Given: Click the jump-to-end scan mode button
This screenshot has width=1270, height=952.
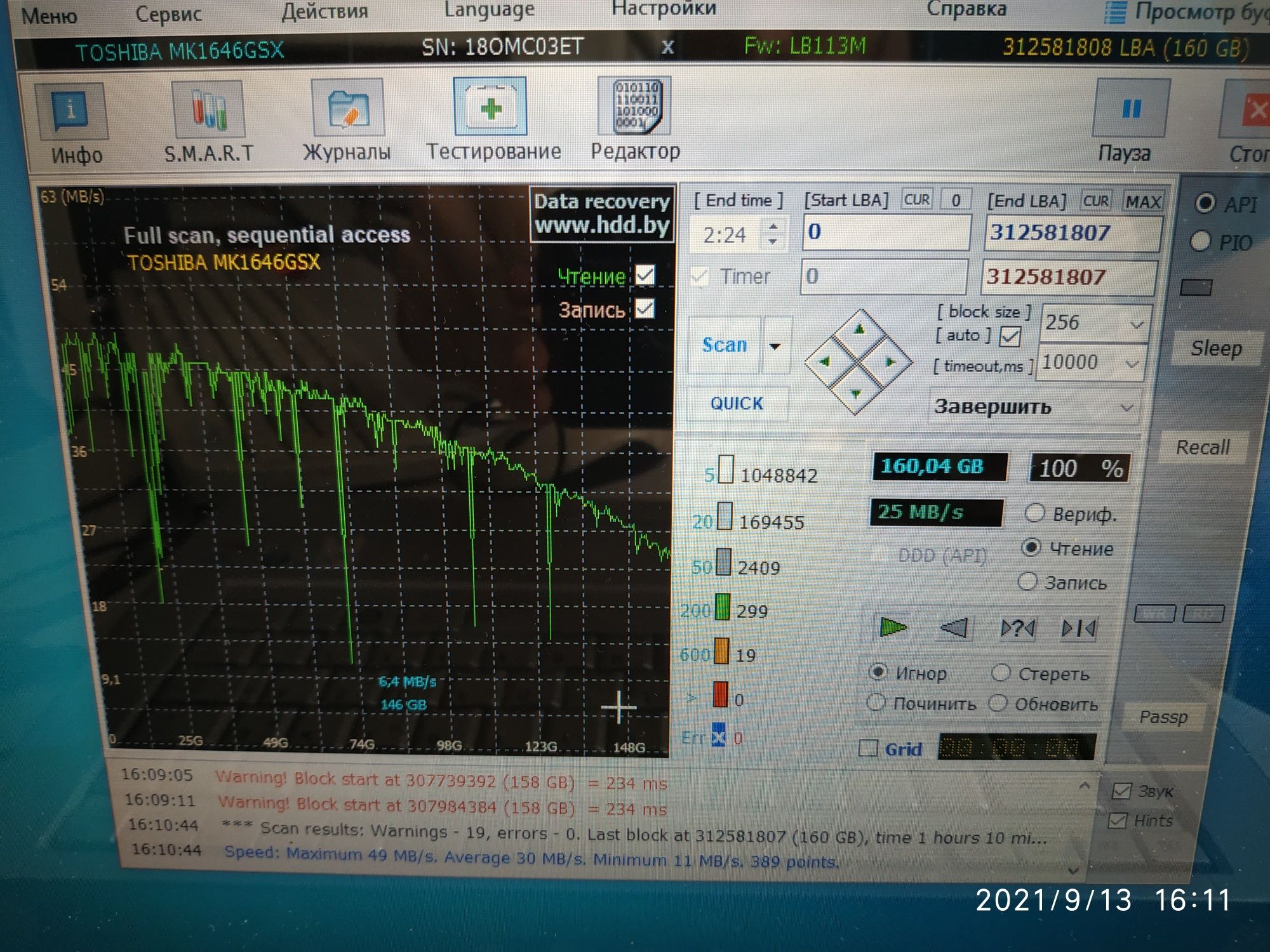Looking at the screenshot, I should pyautogui.click(x=1079, y=629).
